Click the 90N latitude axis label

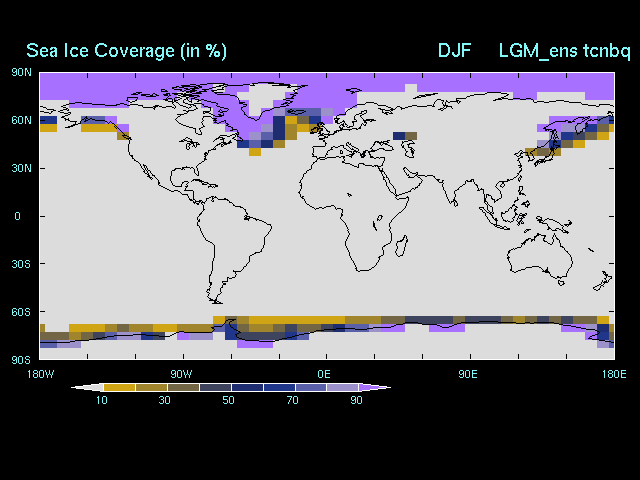click(x=20, y=72)
